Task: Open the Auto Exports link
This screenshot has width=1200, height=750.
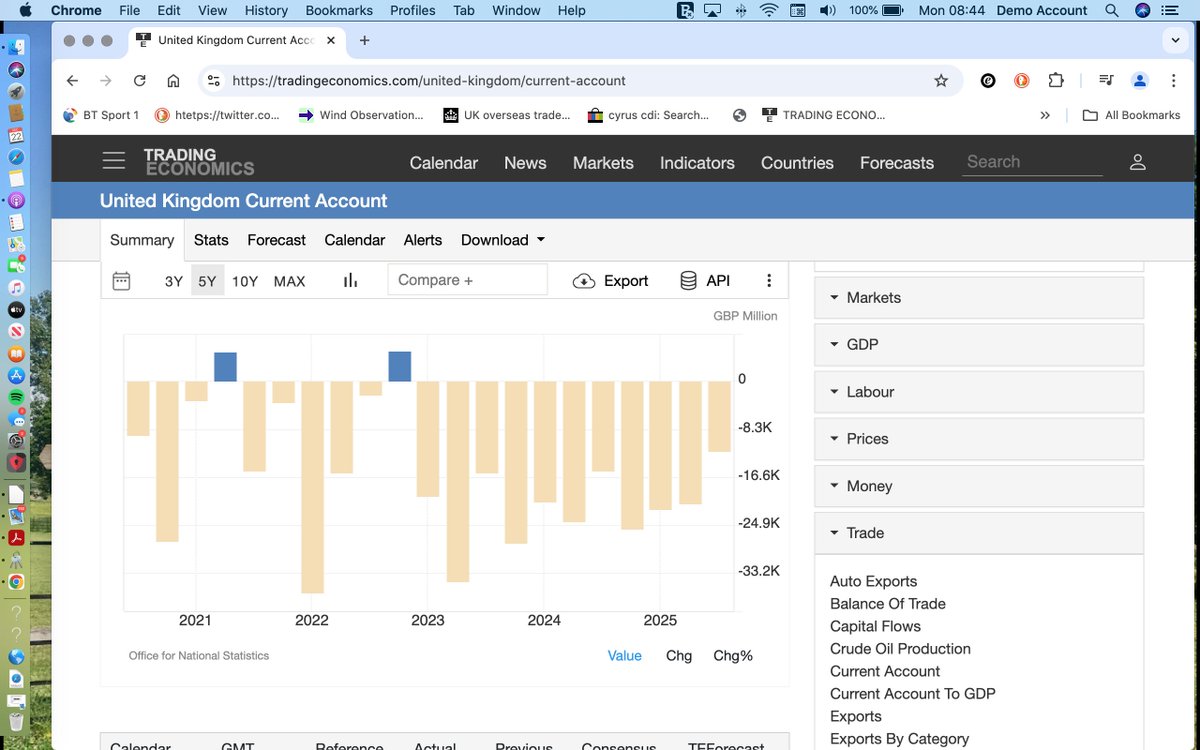Action: click(x=873, y=581)
